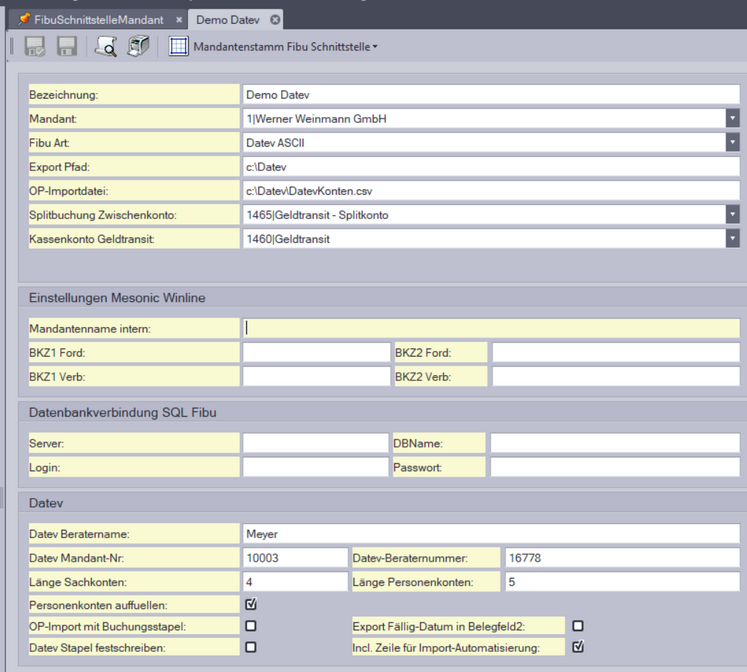Click the Fibu Art value Datev ASCII
Screen dimensions: 747x672
point(275,142)
